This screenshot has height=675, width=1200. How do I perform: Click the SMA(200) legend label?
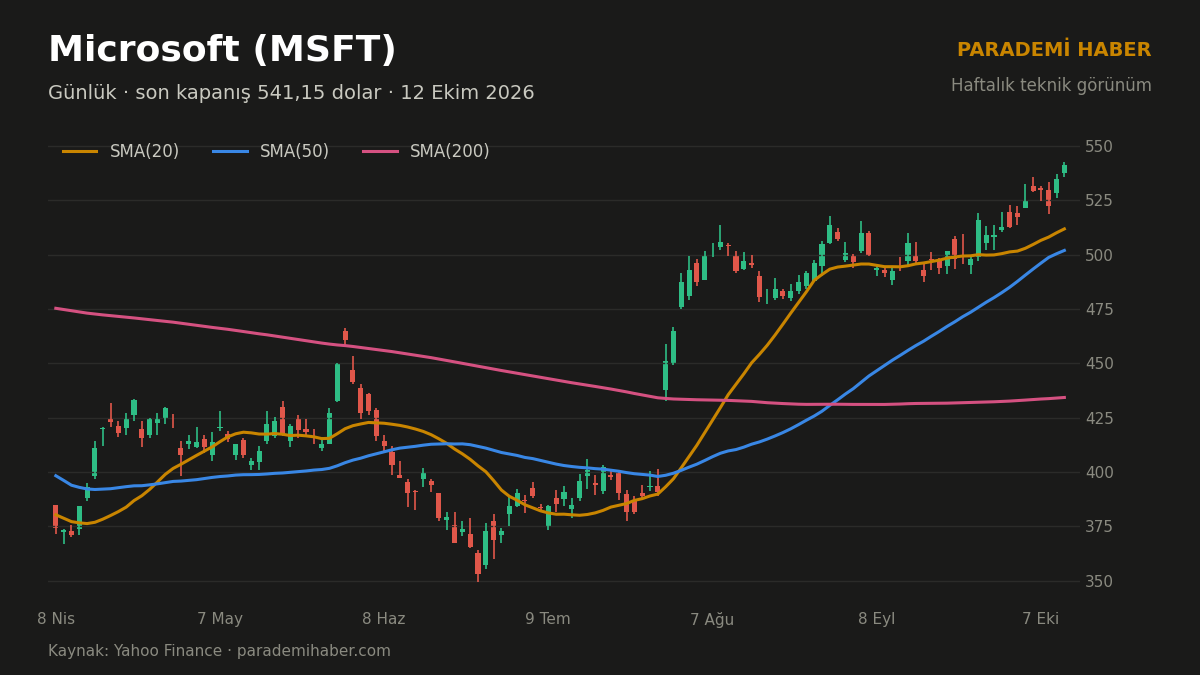(450, 152)
